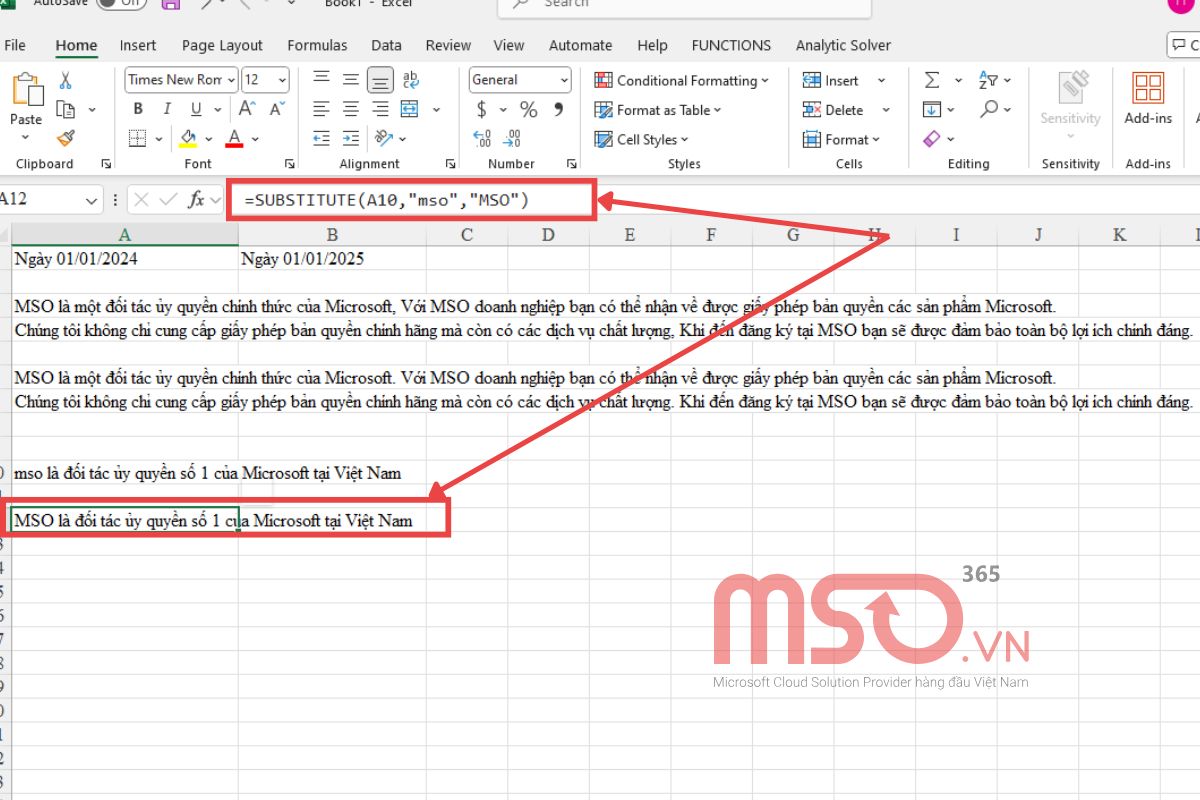Open Font dialog launcher
The image size is (1200, 800).
[x=290, y=163]
